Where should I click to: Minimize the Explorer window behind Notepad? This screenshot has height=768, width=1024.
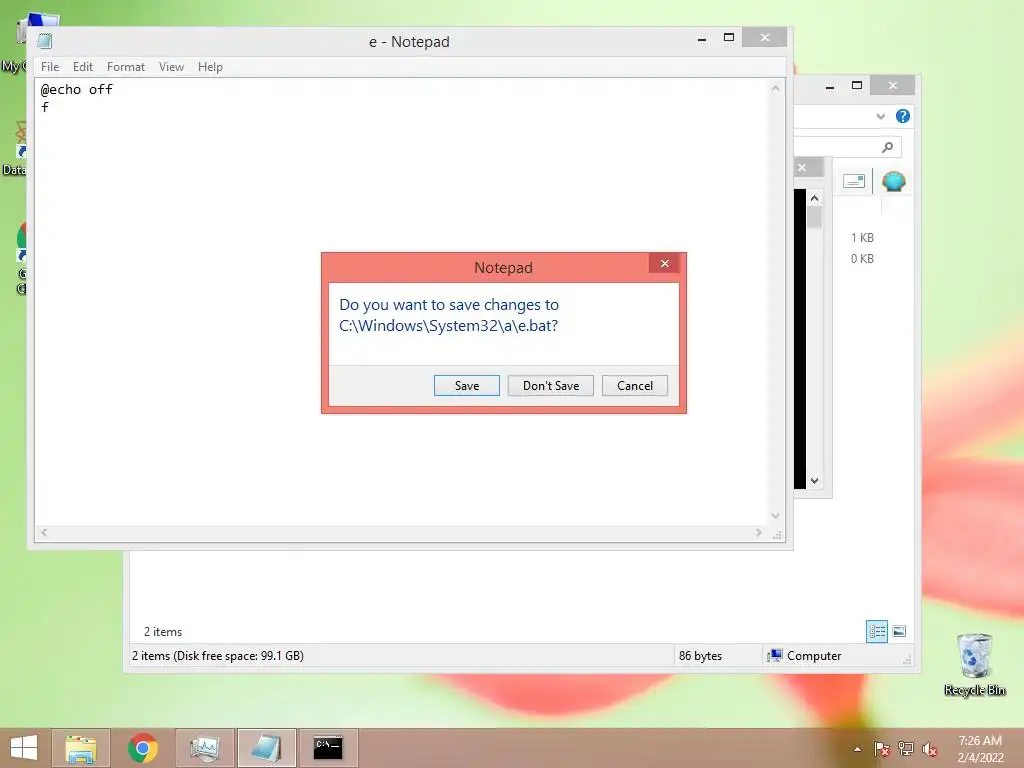pos(829,86)
